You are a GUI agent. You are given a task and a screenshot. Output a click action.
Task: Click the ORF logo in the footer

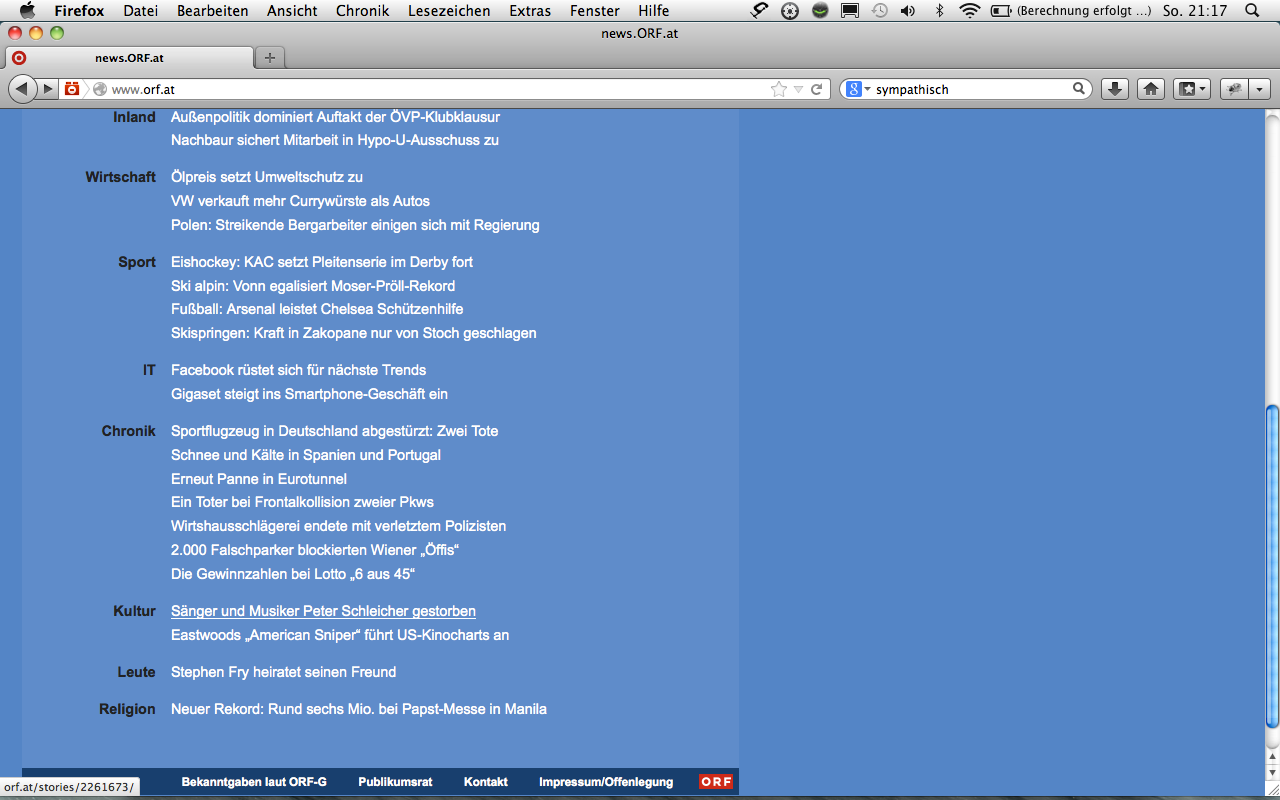(716, 782)
